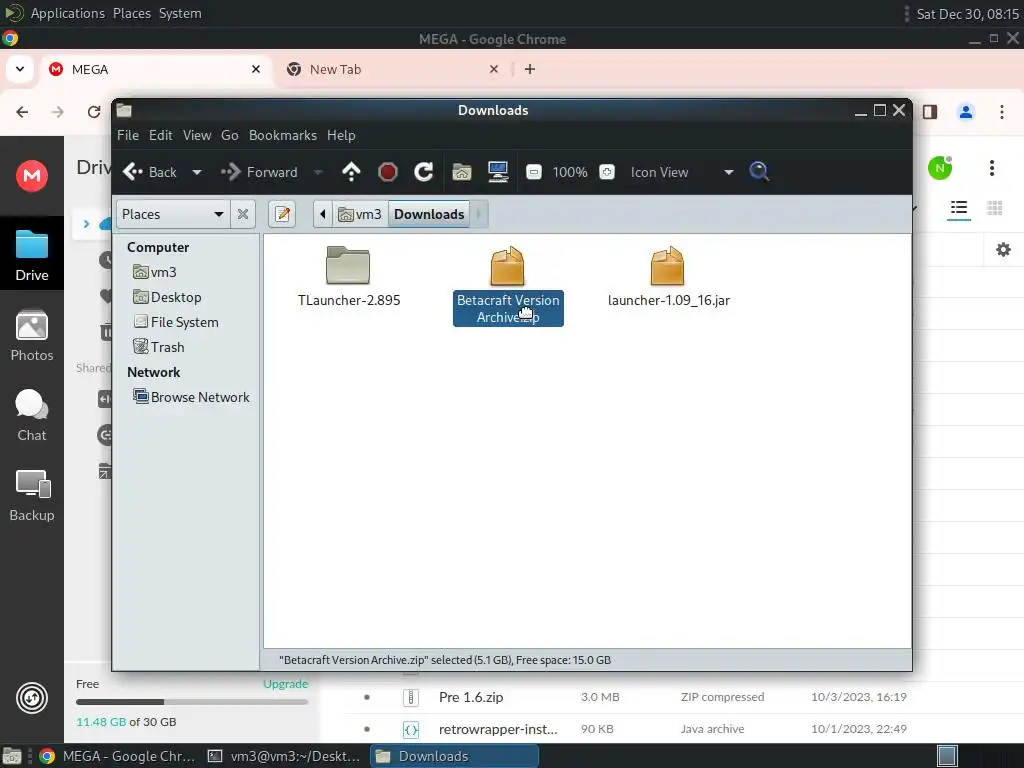Open vm3 in Places sidebar
This screenshot has height=768, width=1024.
click(x=155, y=272)
